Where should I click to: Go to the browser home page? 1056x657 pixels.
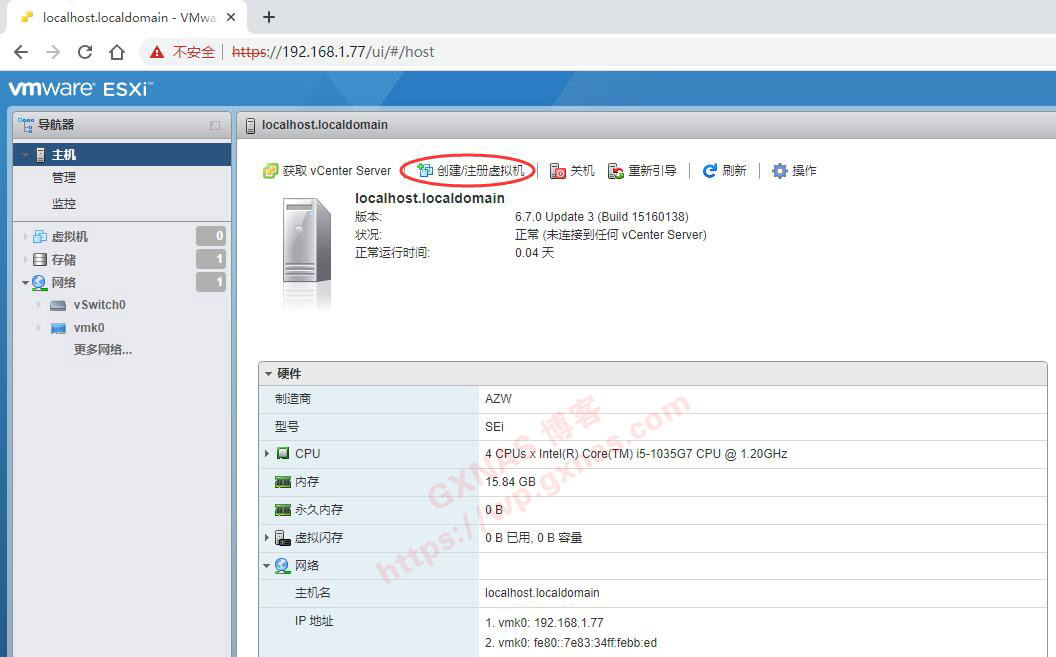[x=117, y=52]
